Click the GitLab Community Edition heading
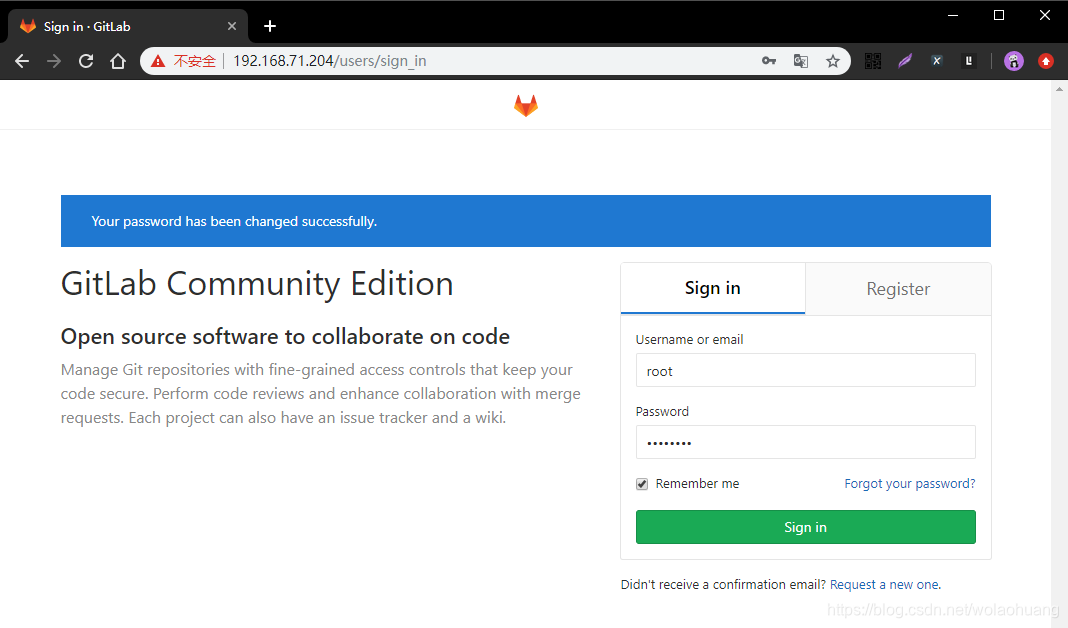The width and height of the screenshot is (1068, 628). (x=257, y=284)
